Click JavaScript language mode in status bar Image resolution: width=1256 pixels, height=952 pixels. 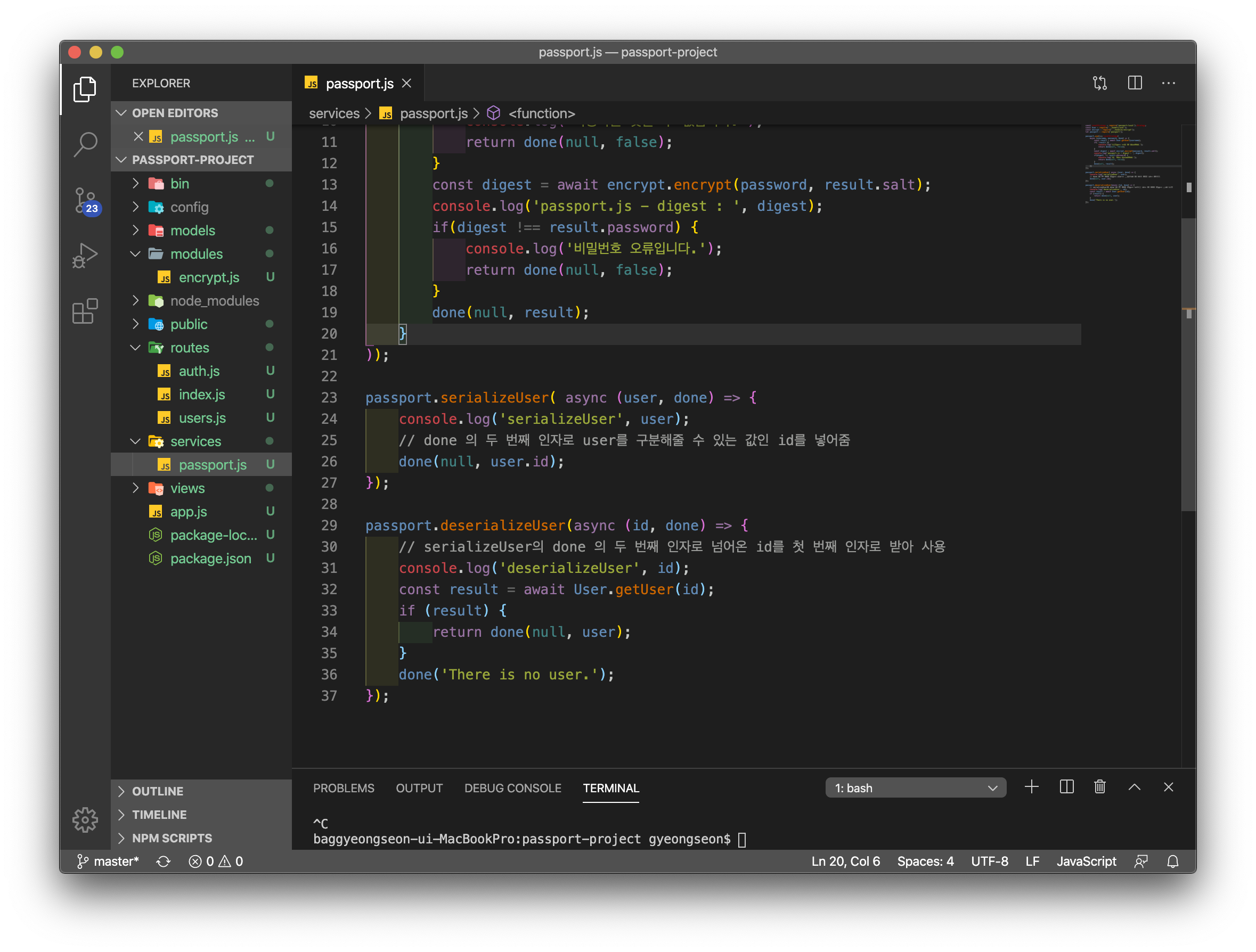point(1086,861)
